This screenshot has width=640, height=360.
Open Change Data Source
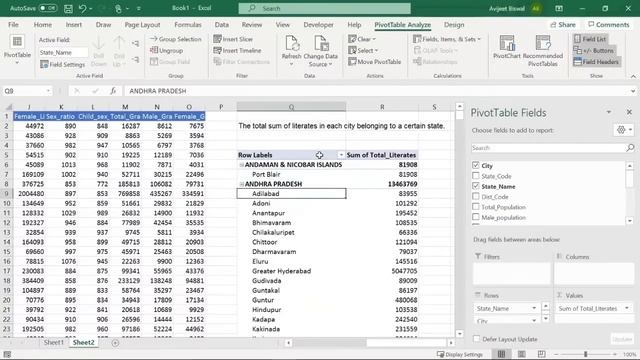(320, 51)
